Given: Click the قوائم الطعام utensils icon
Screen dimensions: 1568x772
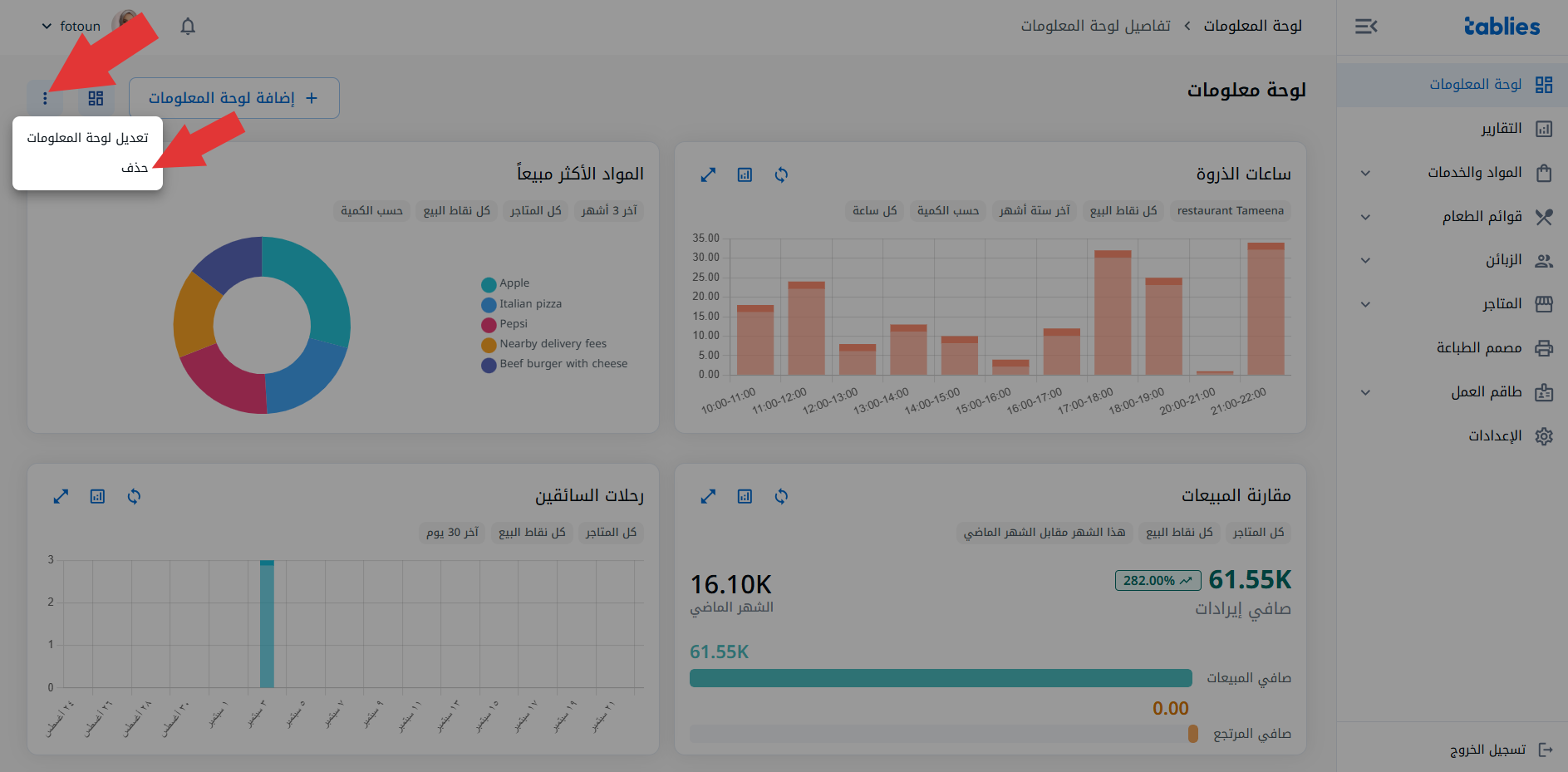Looking at the screenshot, I should tap(1544, 217).
